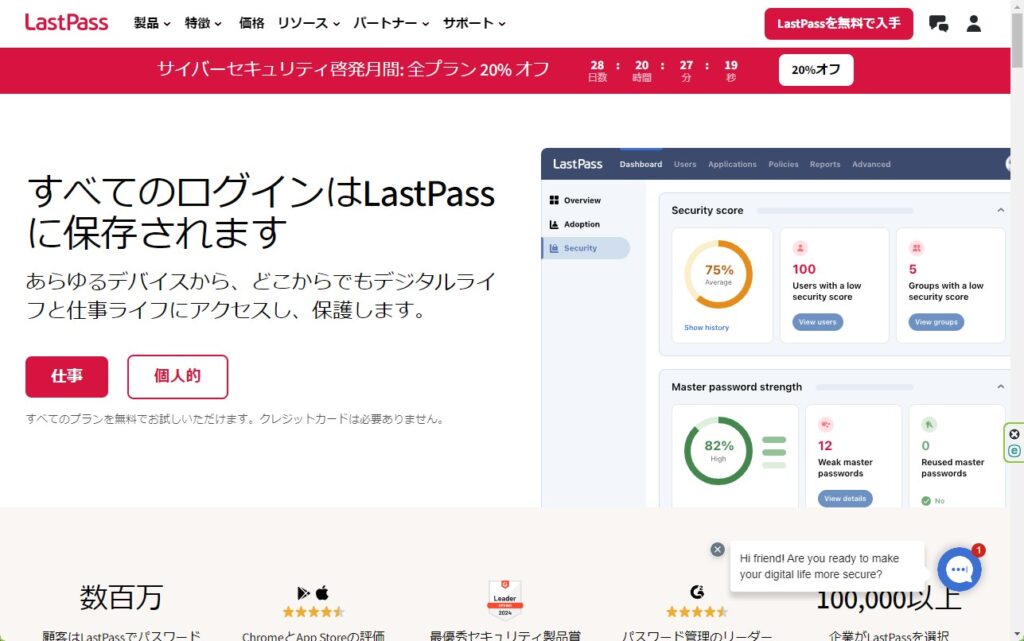Open the blue chat widget bubble
This screenshot has height=641, width=1024.
[x=959, y=569]
